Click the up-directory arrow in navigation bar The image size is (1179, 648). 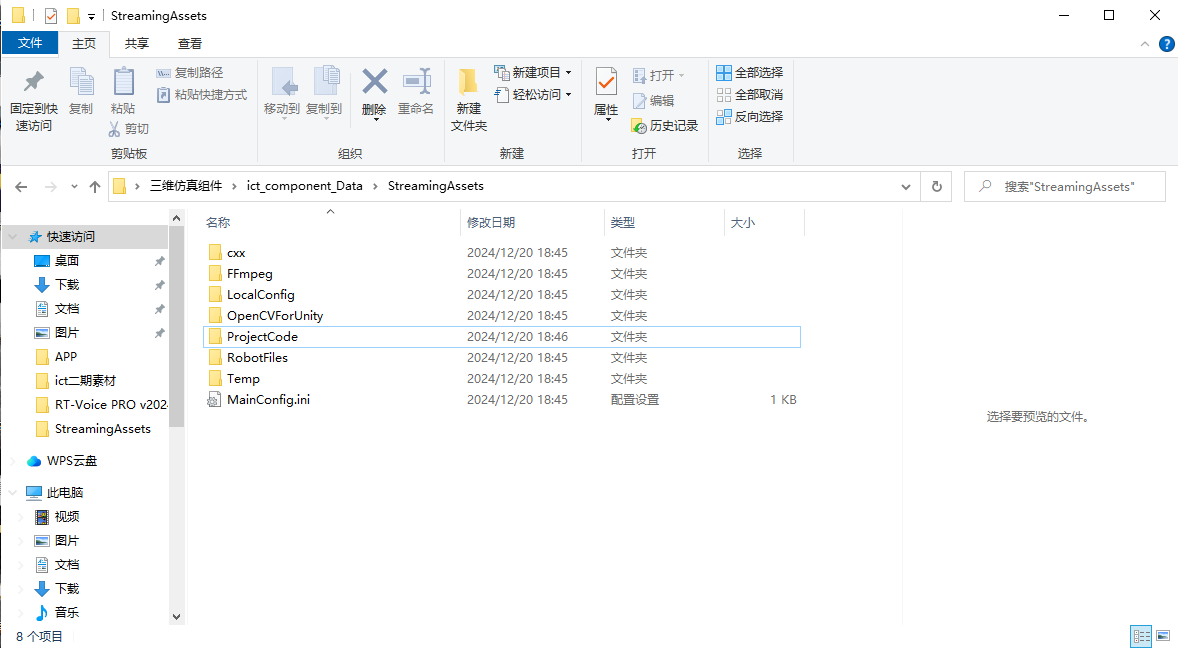point(95,187)
